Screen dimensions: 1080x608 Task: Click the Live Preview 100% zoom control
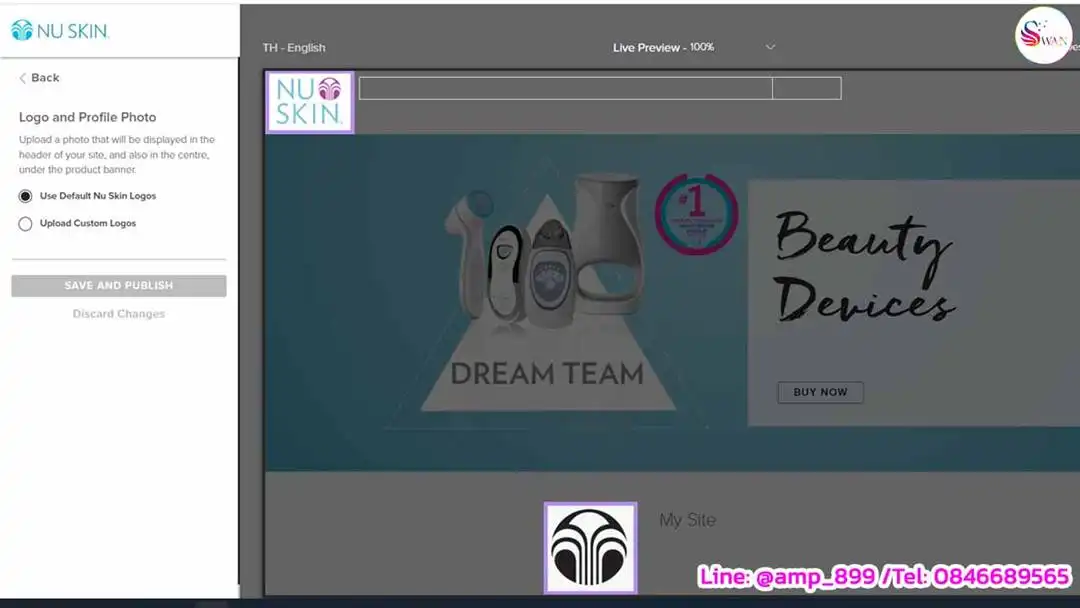click(x=662, y=46)
